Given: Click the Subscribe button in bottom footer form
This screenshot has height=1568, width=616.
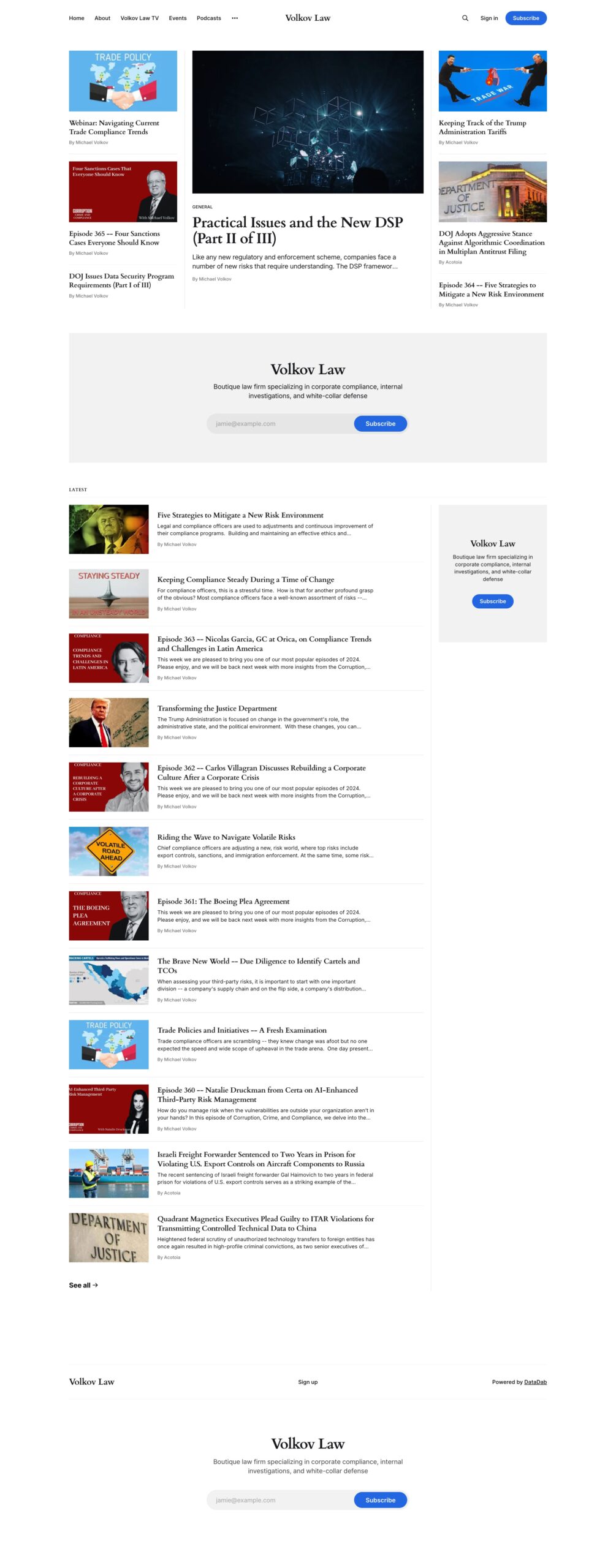Looking at the screenshot, I should (x=381, y=1500).
